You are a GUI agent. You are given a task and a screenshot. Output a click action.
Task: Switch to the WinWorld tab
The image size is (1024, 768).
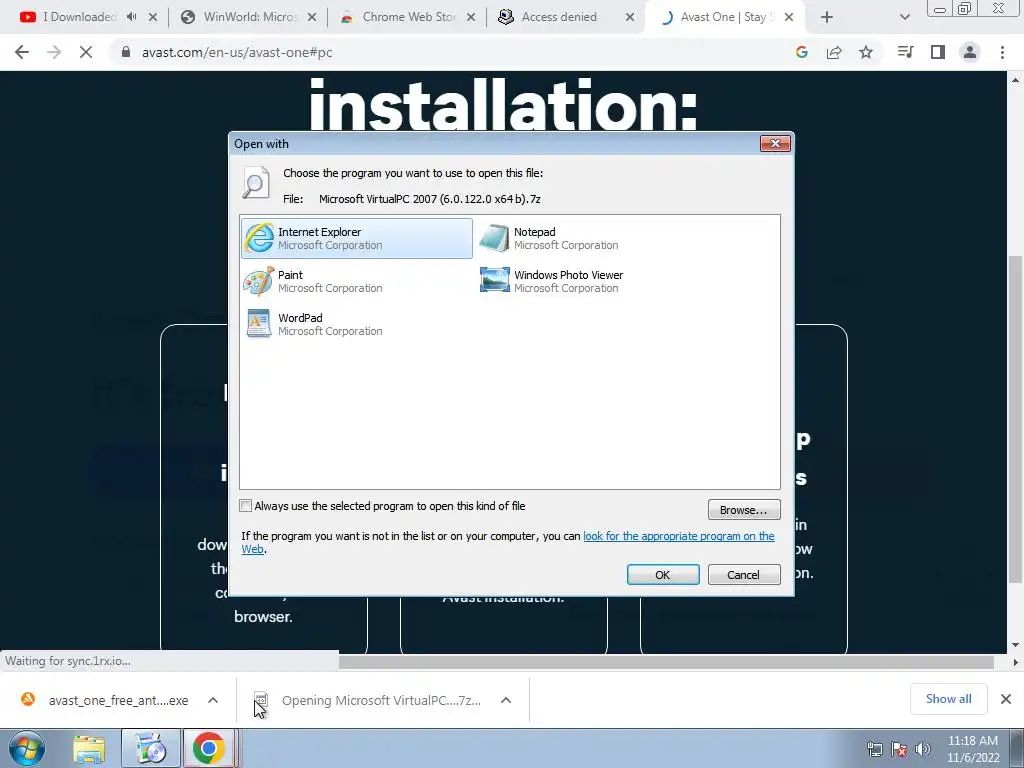[x=248, y=17]
